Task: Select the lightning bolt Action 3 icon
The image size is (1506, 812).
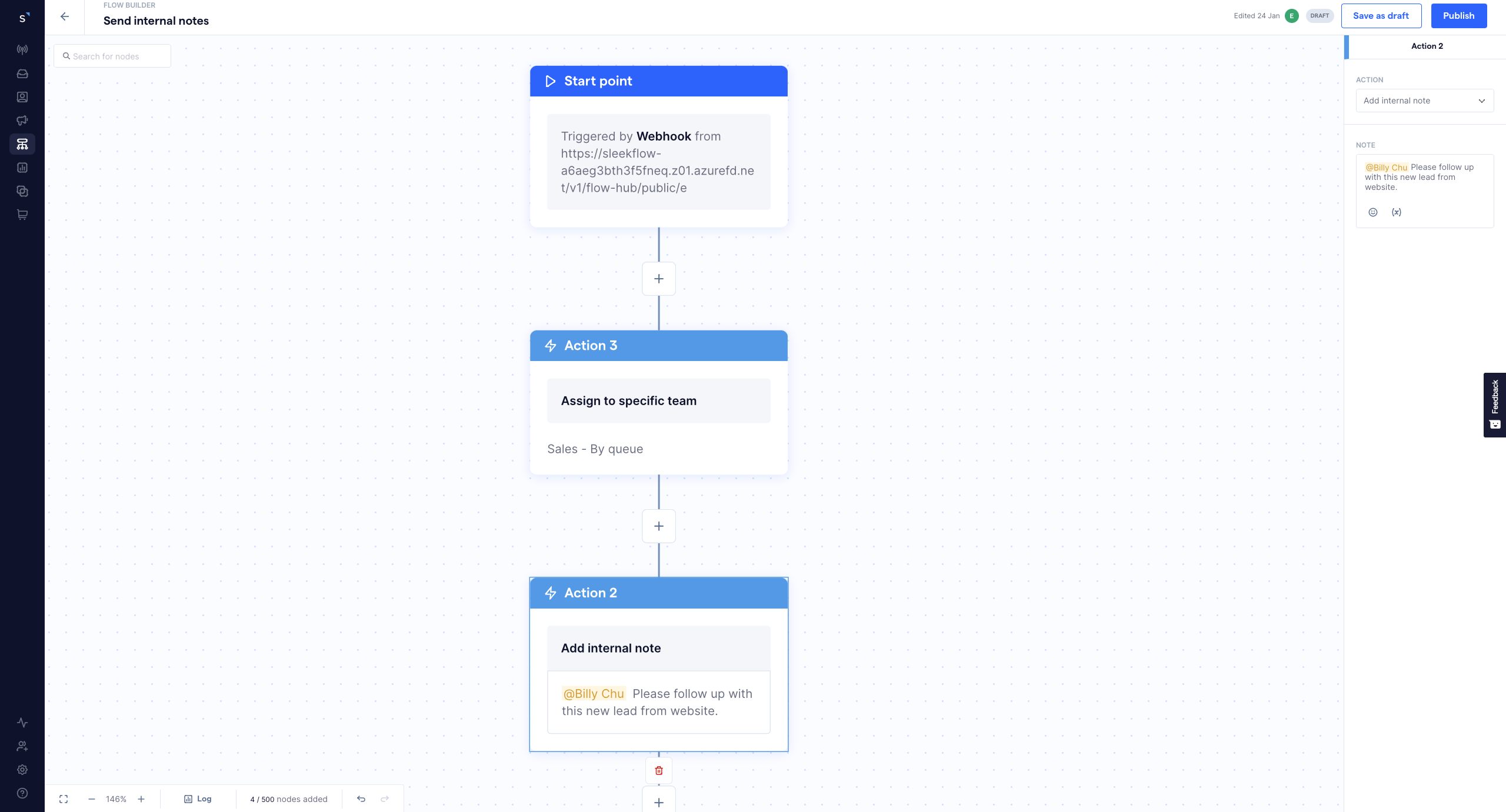Action: [550, 345]
